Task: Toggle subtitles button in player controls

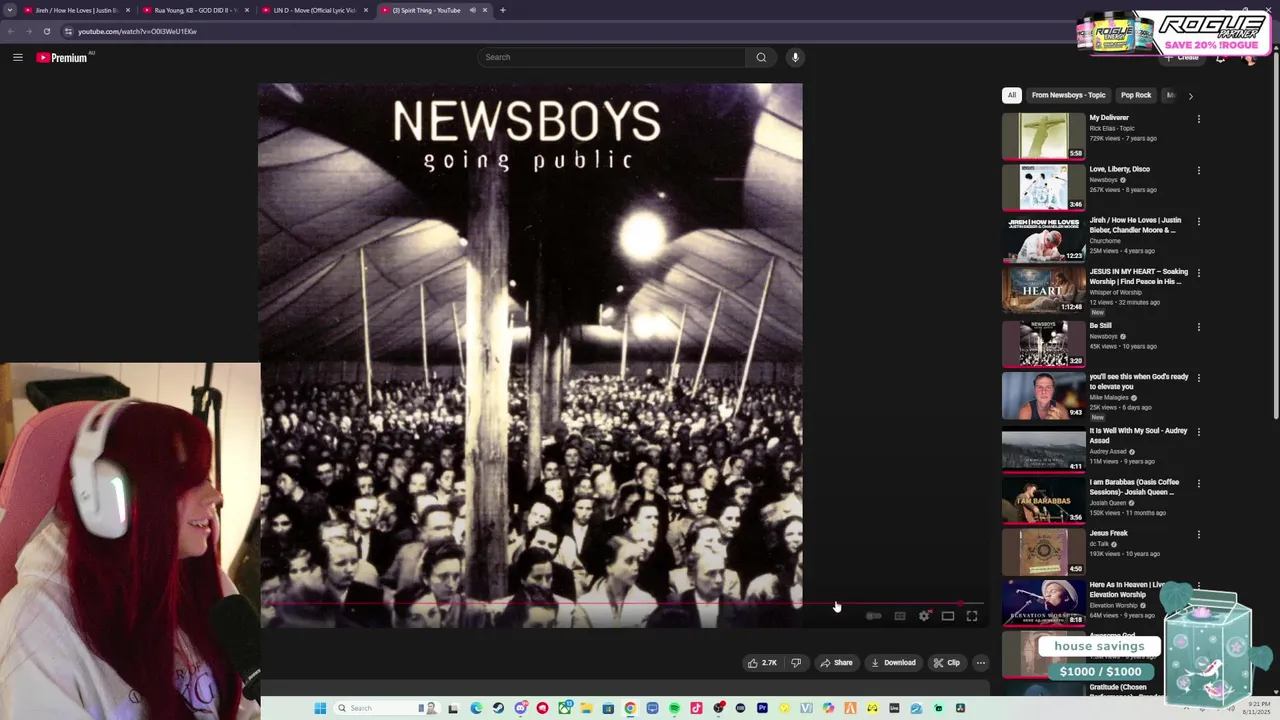Action: pyautogui.click(x=900, y=616)
